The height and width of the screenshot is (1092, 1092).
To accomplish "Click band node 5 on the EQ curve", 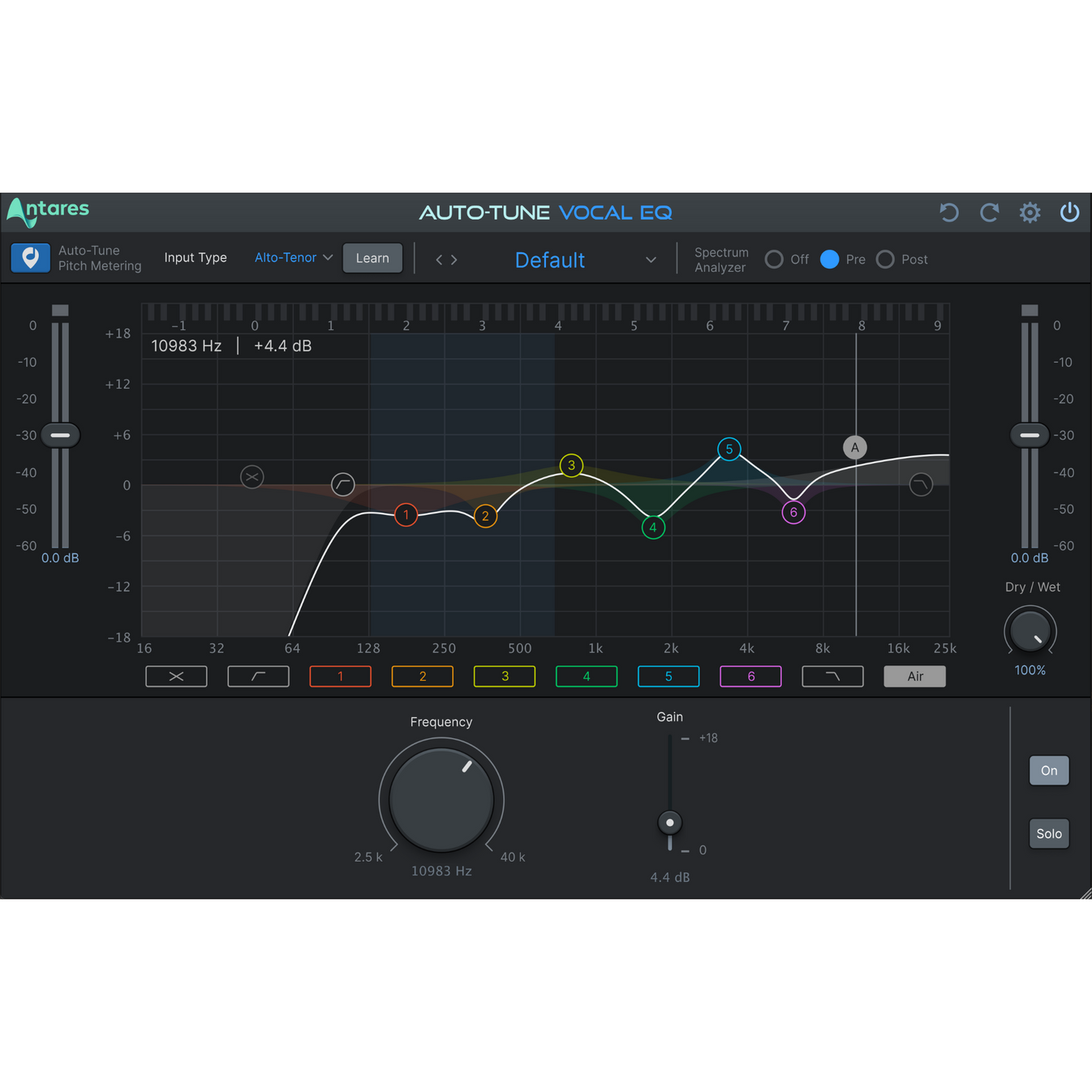I will point(729,449).
